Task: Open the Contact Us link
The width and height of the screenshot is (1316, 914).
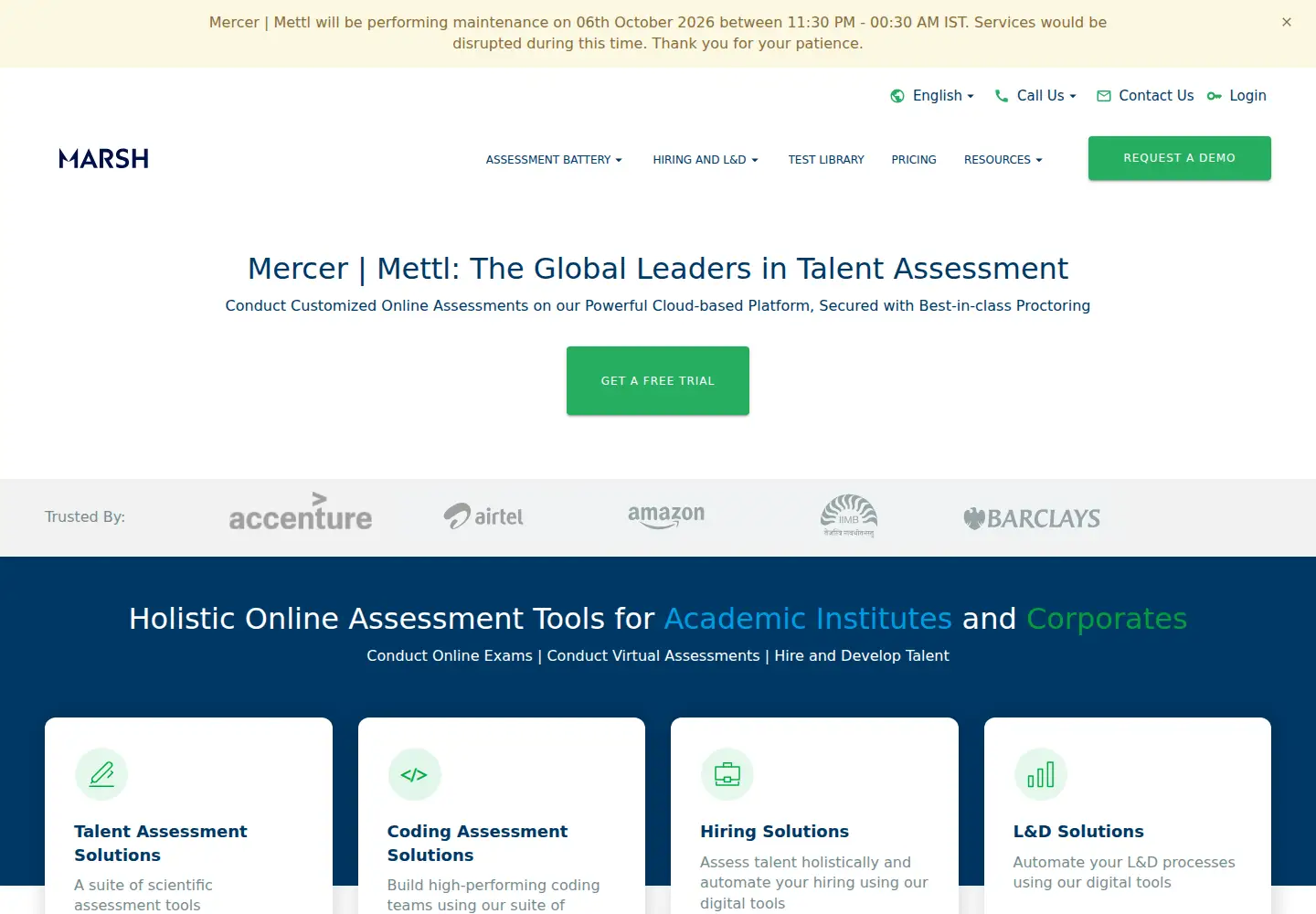Action: click(x=1156, y=96)
